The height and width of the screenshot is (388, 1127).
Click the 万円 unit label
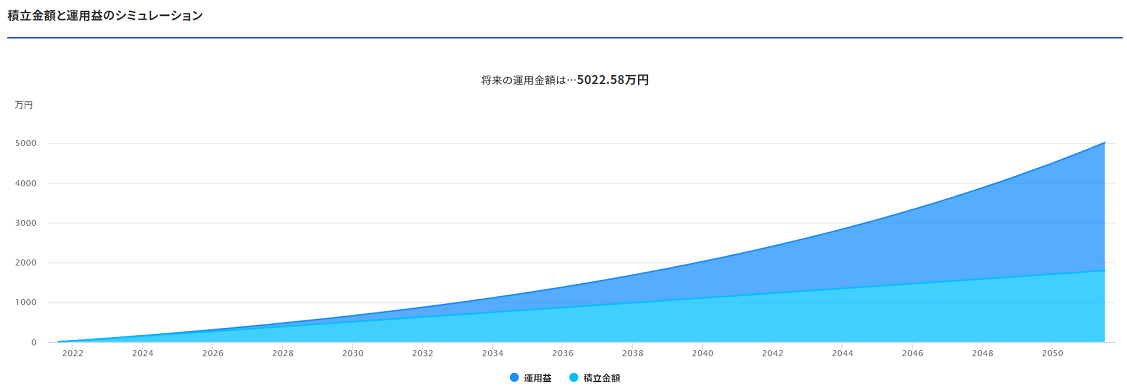click(x=24, y=105)
